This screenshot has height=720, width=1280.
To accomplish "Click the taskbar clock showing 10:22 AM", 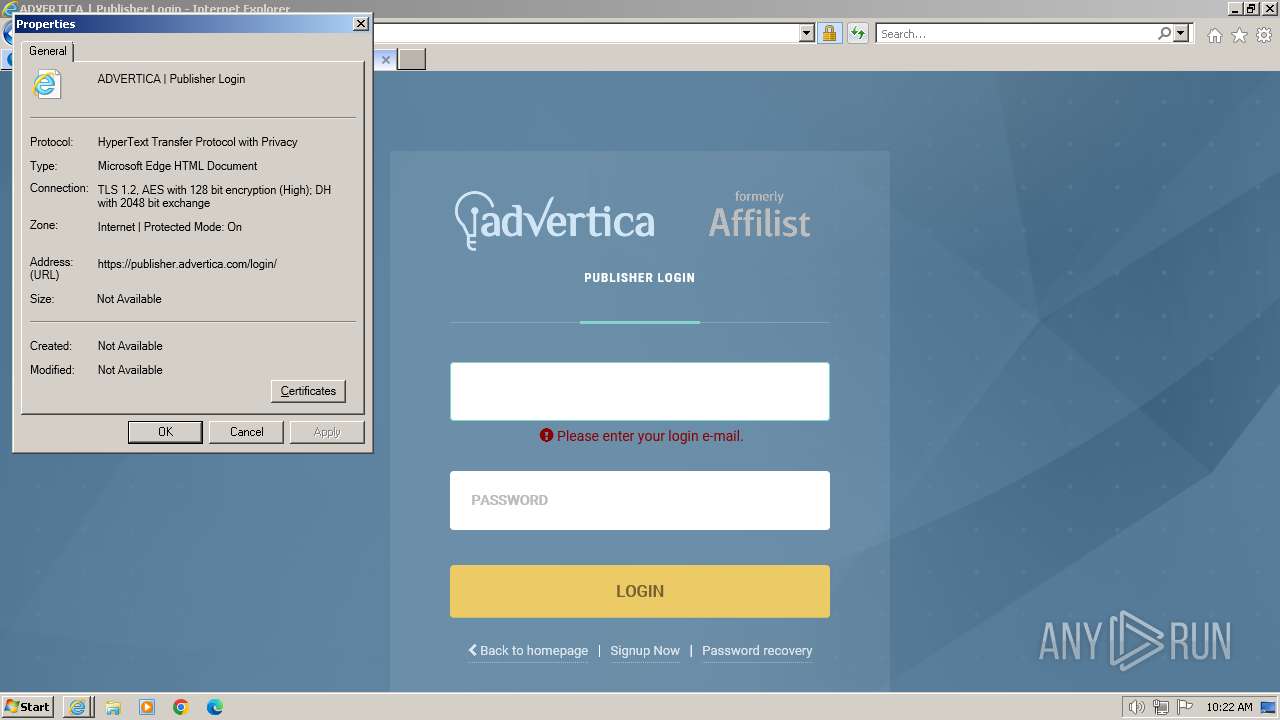I will tap(1229, 707).
